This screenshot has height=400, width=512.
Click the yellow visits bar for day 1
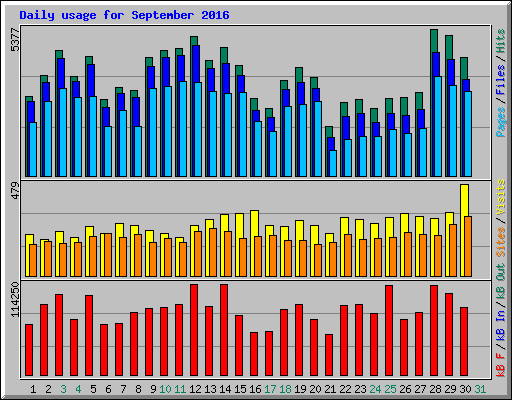pyautogui.click(x=29, y=239)
